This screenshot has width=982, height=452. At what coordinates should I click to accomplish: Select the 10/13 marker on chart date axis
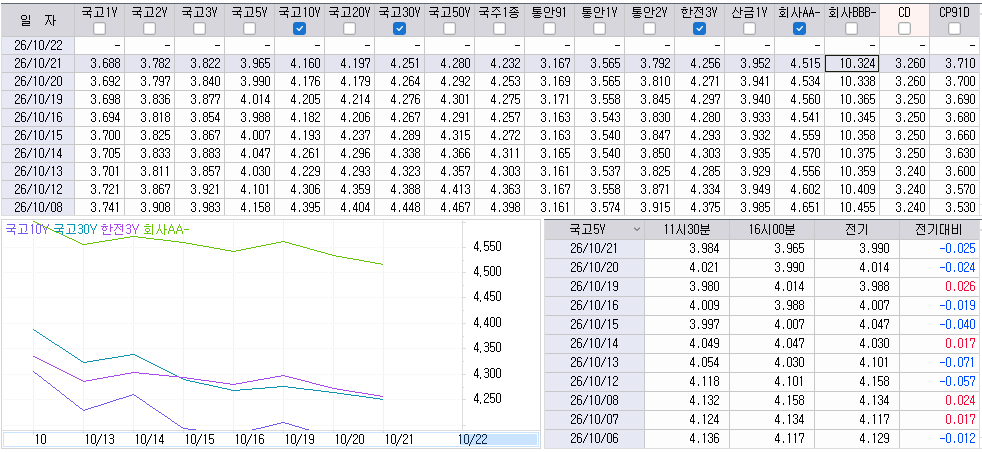click(x=98, y=439)
